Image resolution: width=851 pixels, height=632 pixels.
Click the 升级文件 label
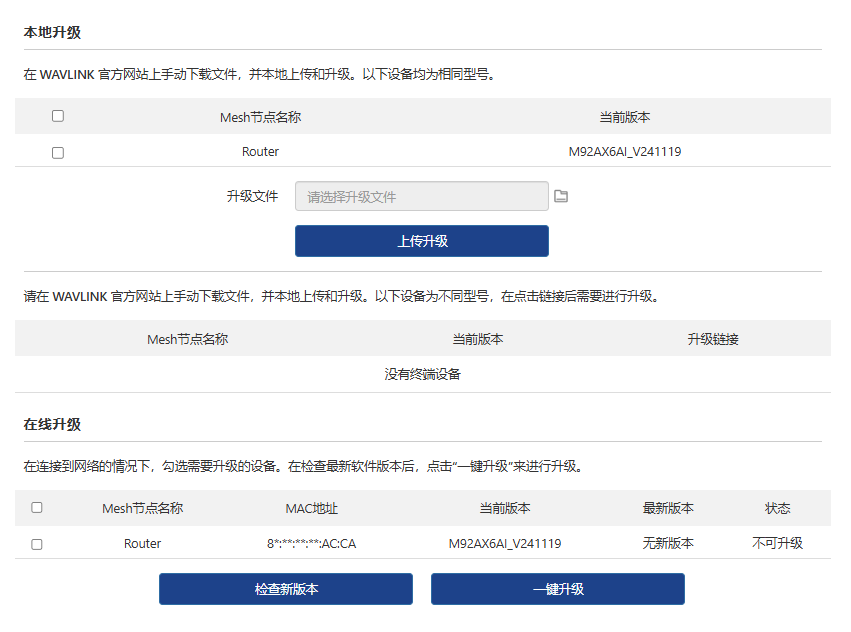(252, 197)
